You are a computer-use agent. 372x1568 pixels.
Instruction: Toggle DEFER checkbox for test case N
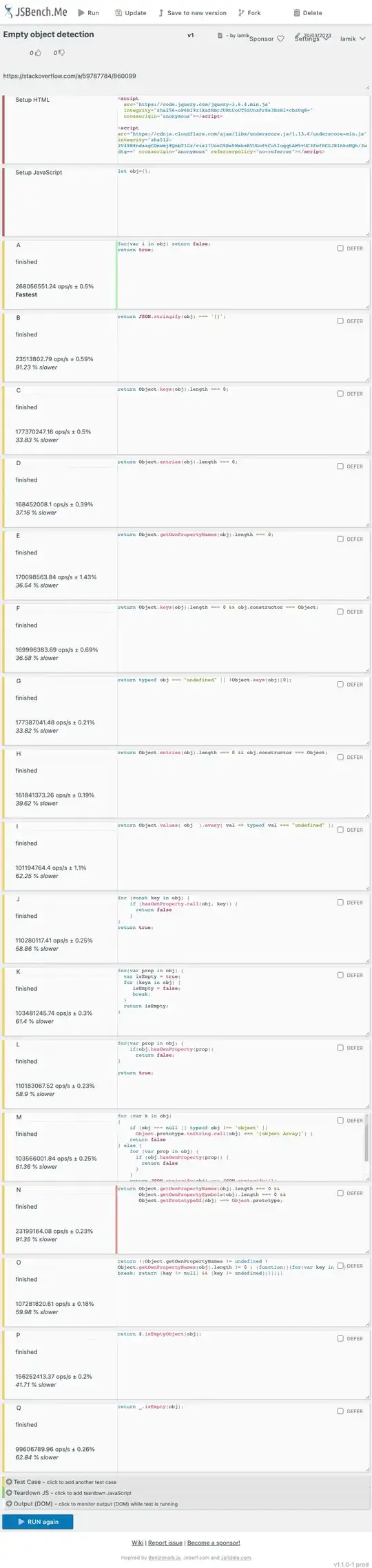pyautogui.click(x=340, y=1193)
